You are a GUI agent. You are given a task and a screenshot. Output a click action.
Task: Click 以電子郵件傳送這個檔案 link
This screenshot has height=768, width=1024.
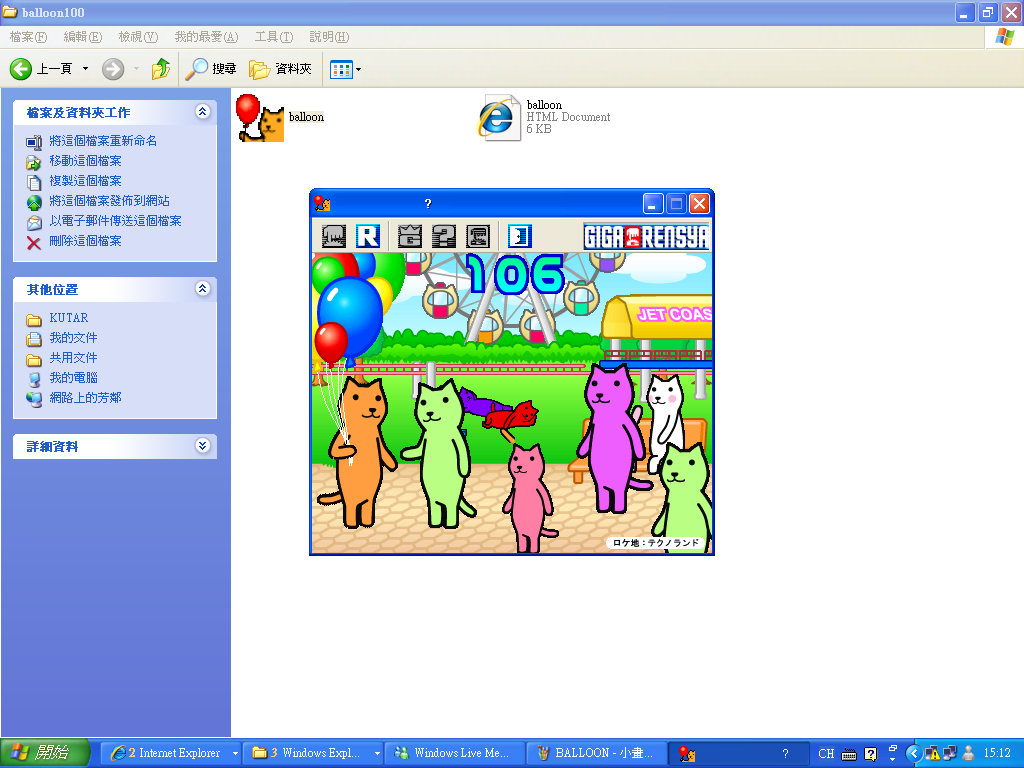point(116,221)
